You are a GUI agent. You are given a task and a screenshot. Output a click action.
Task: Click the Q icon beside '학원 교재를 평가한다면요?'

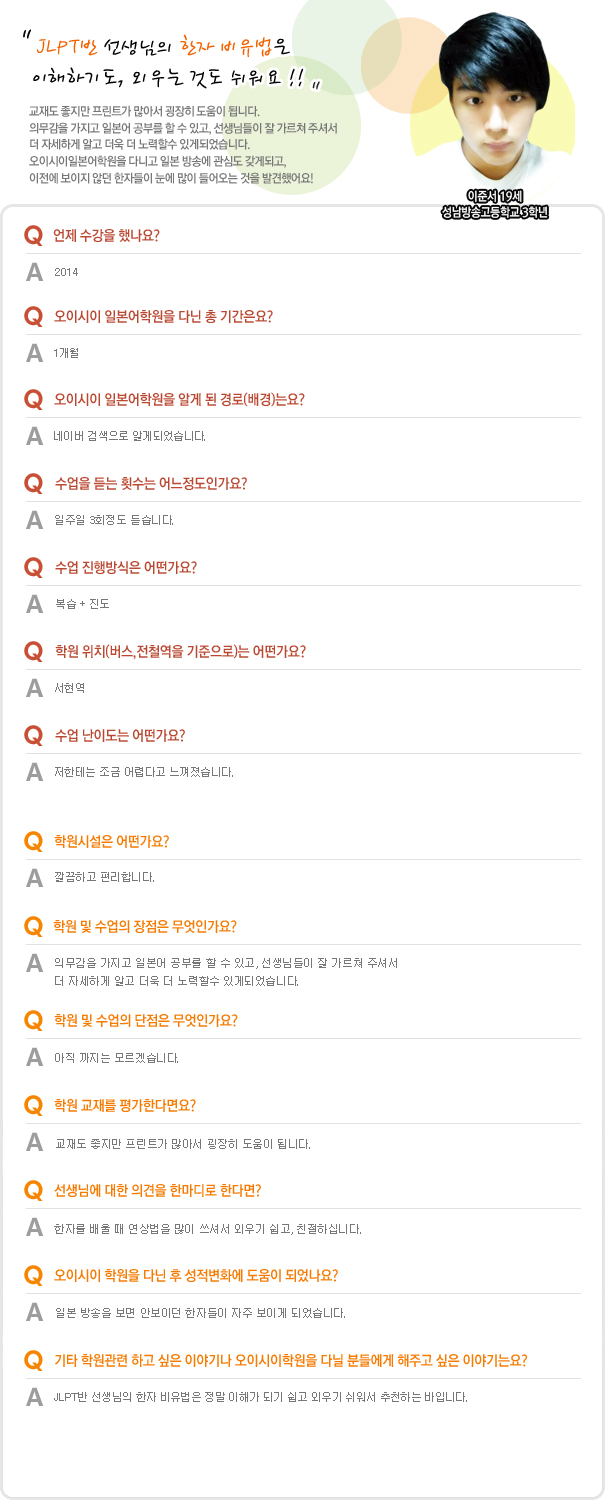coord(34,1106)
